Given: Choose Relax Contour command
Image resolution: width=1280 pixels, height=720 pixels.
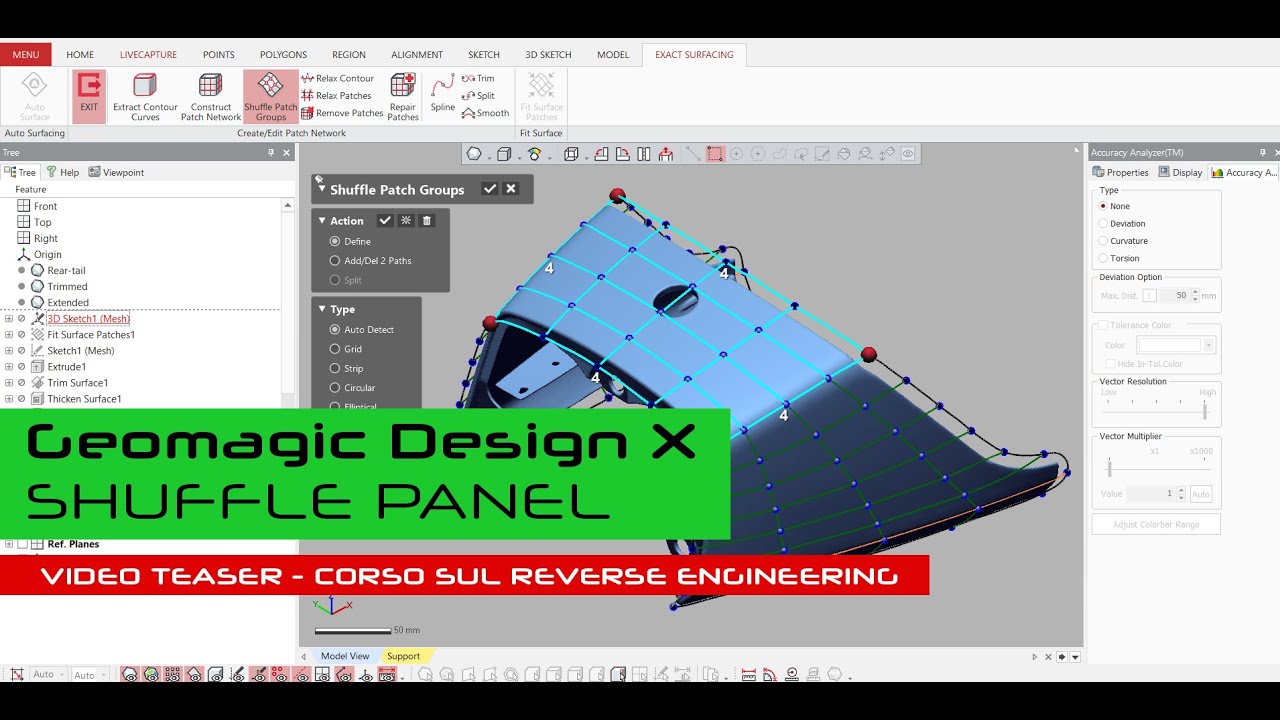Looking at the screenshot, I should pyautogui.click(x=338, y=78).
